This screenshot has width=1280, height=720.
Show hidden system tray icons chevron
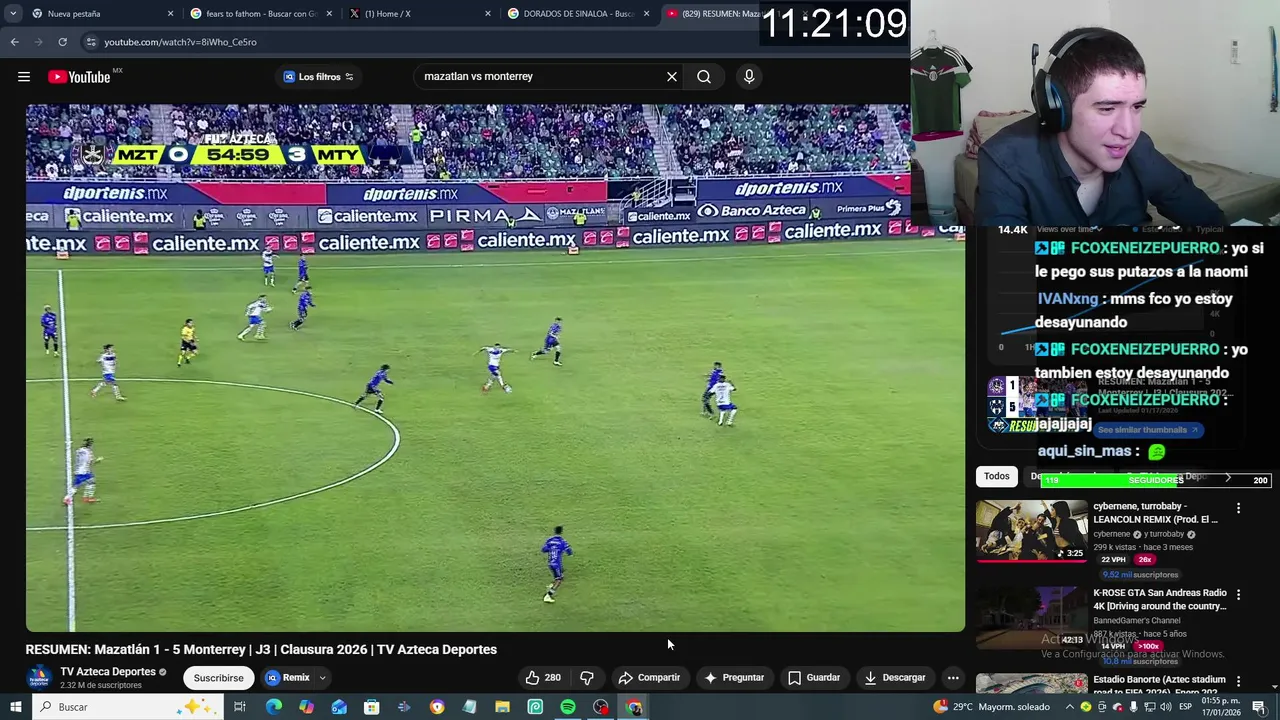[1069, 707]
